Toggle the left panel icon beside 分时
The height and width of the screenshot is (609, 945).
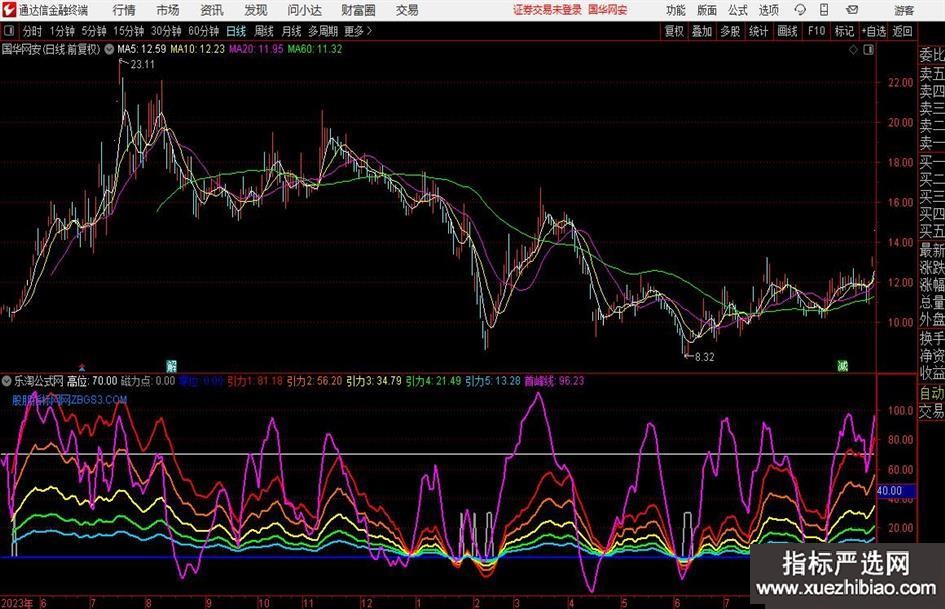click(9, 31)
